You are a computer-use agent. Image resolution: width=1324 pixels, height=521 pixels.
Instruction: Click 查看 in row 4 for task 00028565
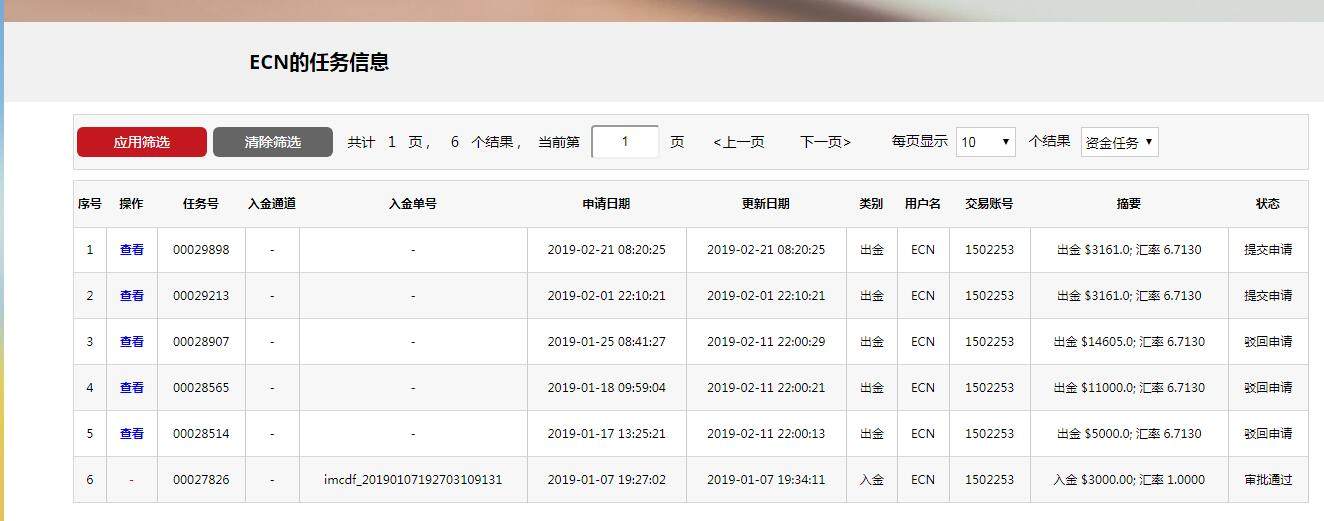(132, 388)
